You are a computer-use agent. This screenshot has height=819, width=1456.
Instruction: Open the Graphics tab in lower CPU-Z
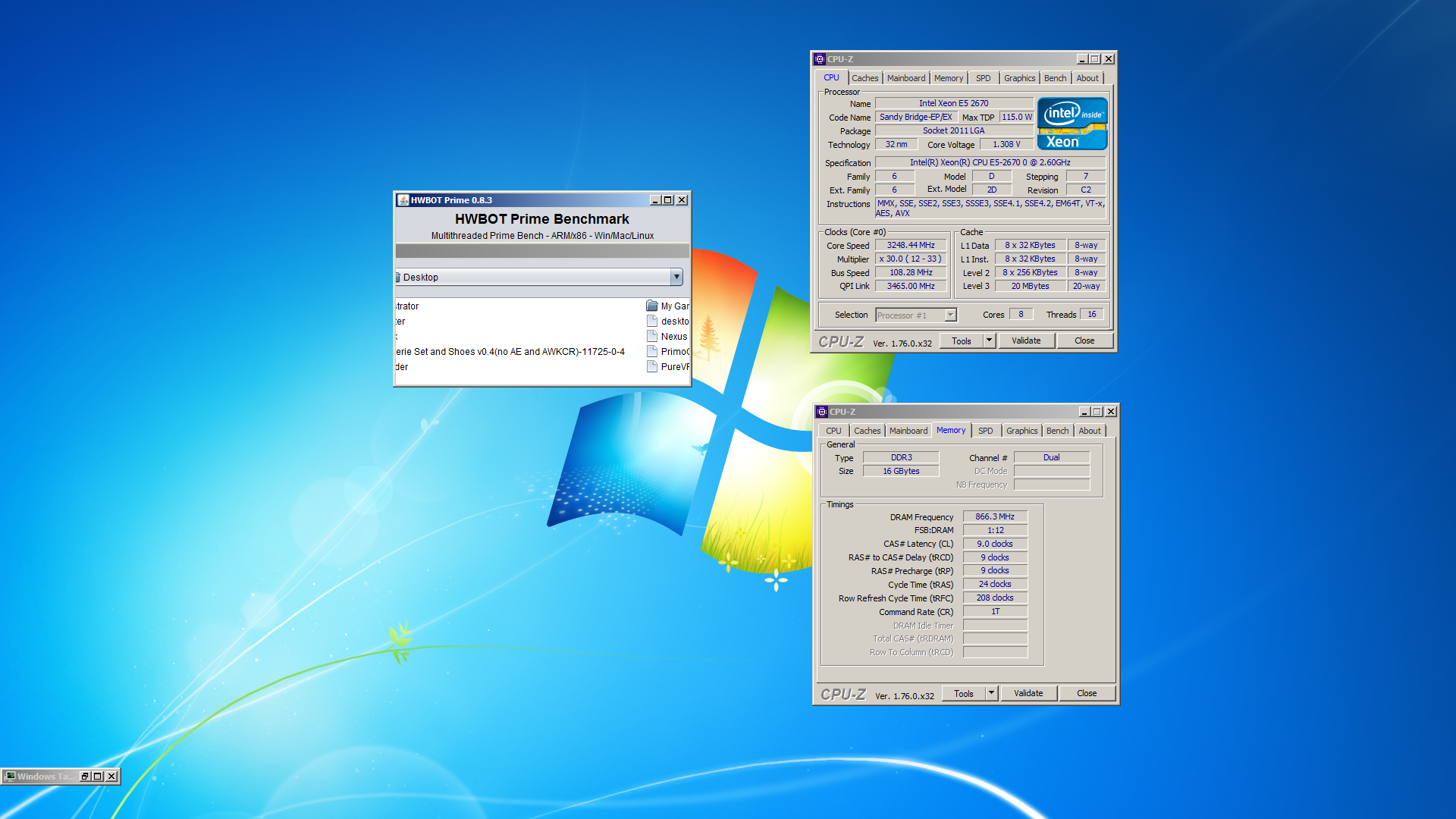(x=1022, y=431)
